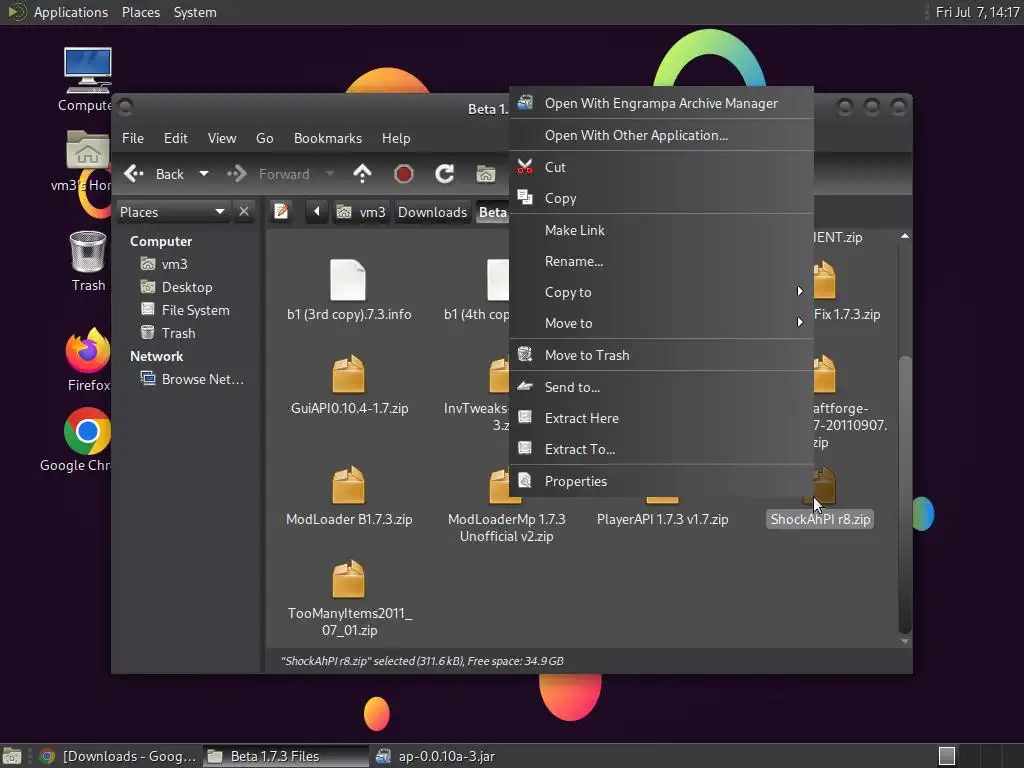Click the Reload icon
The image size is (1024, 768).
tap(445, 174)
